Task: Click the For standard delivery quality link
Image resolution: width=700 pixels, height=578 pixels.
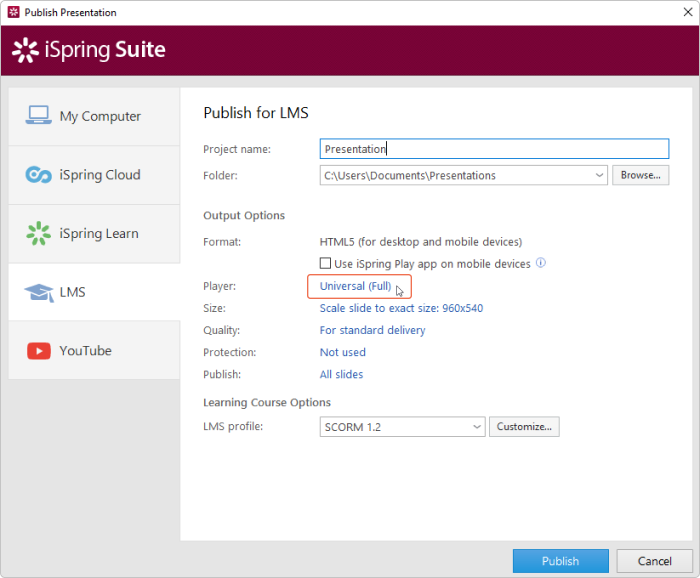Action: (372, 330)
